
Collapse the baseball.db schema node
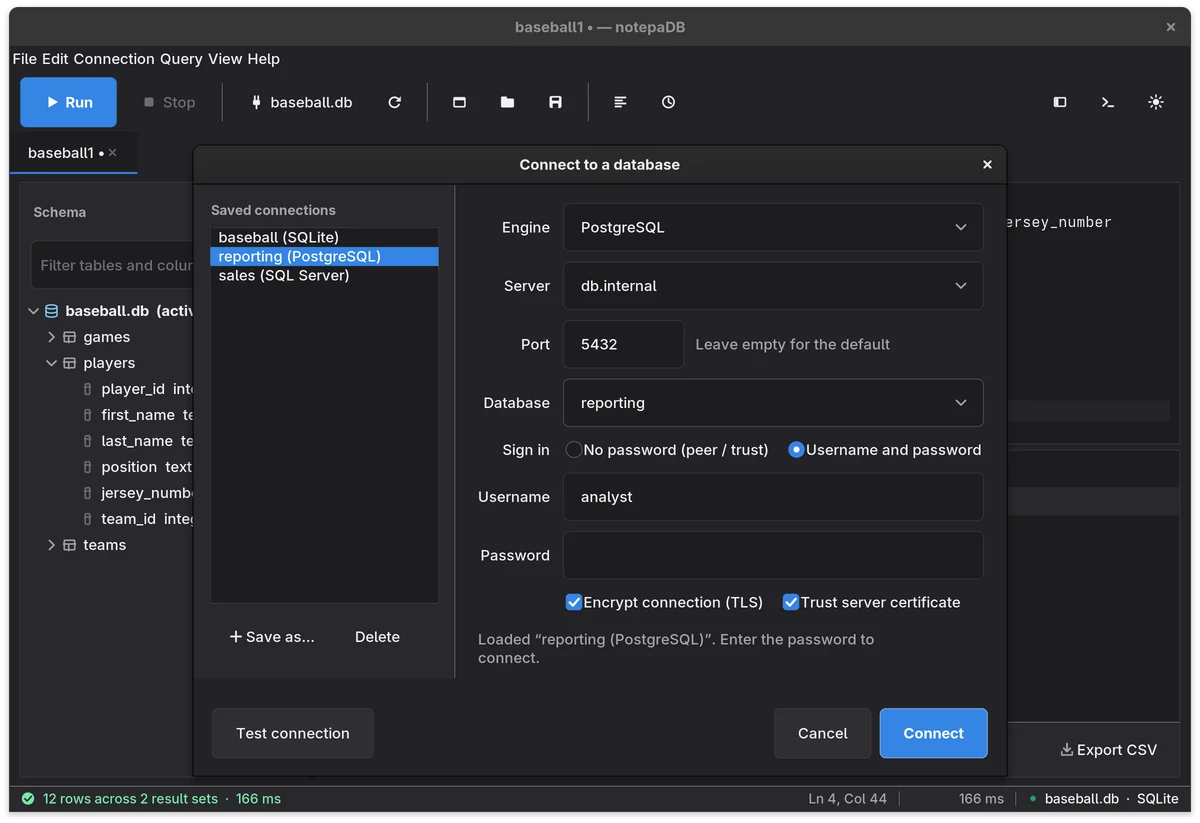pyautogui.click(x=34, y=311)
